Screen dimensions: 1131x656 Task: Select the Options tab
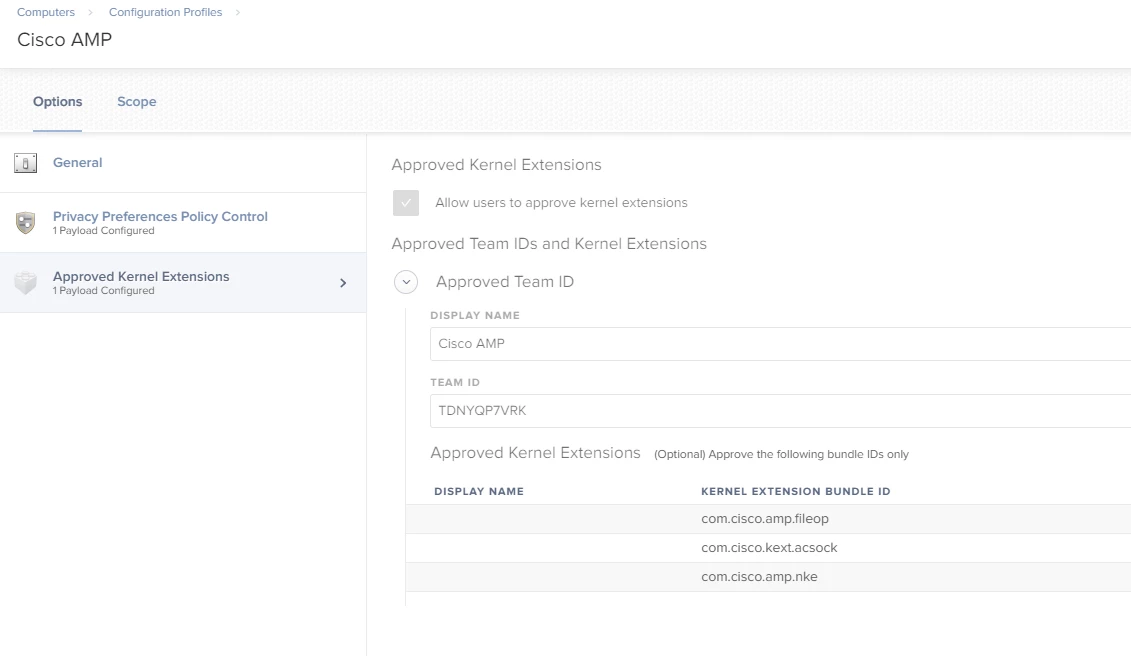[58, 102]
